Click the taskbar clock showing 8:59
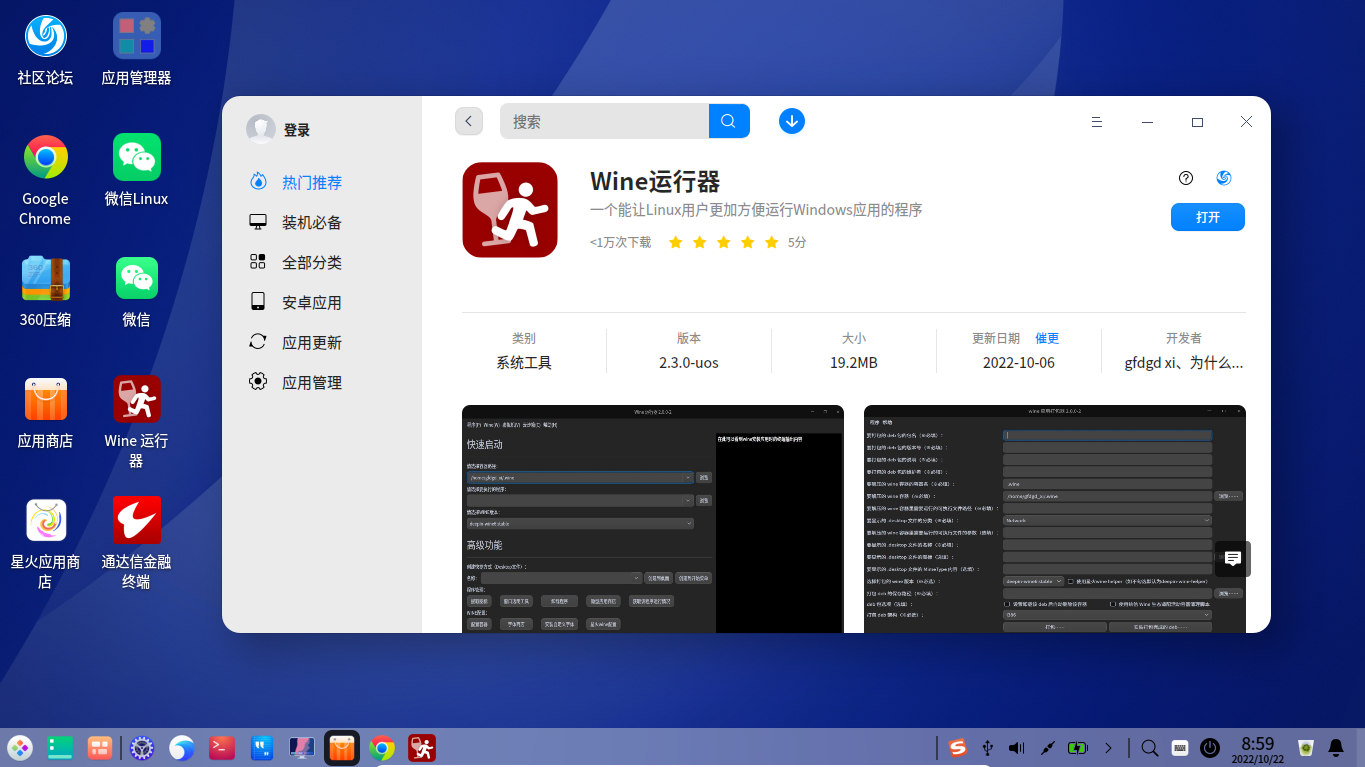The height and width of the screenshot is (767, 1365). pyautogui.click(x=1257, y=749)
